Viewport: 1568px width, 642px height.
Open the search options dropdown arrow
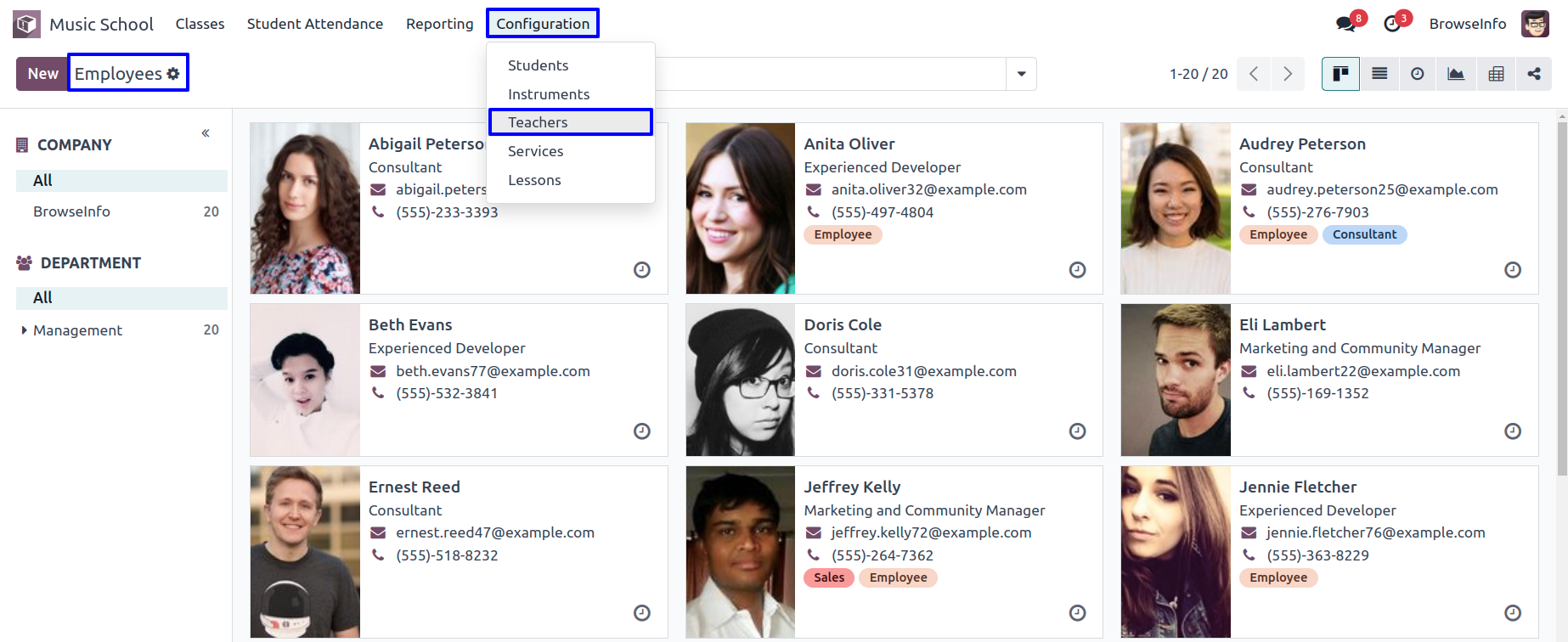[1021, 74]
